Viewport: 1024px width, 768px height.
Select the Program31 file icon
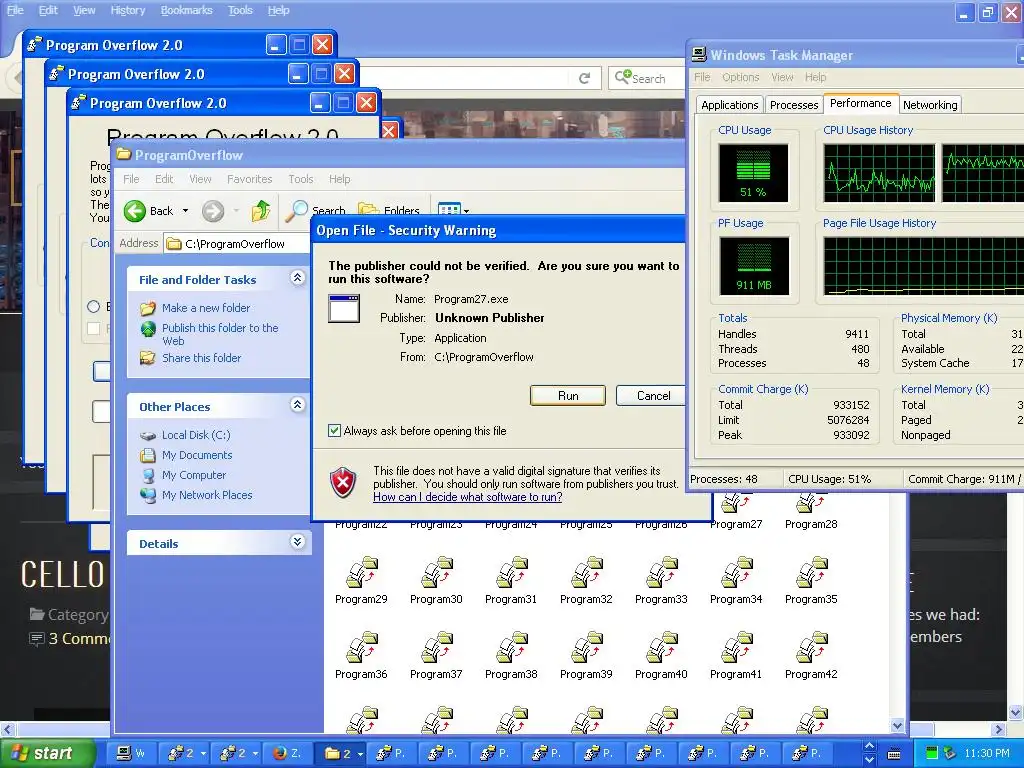tap(511, 573)
